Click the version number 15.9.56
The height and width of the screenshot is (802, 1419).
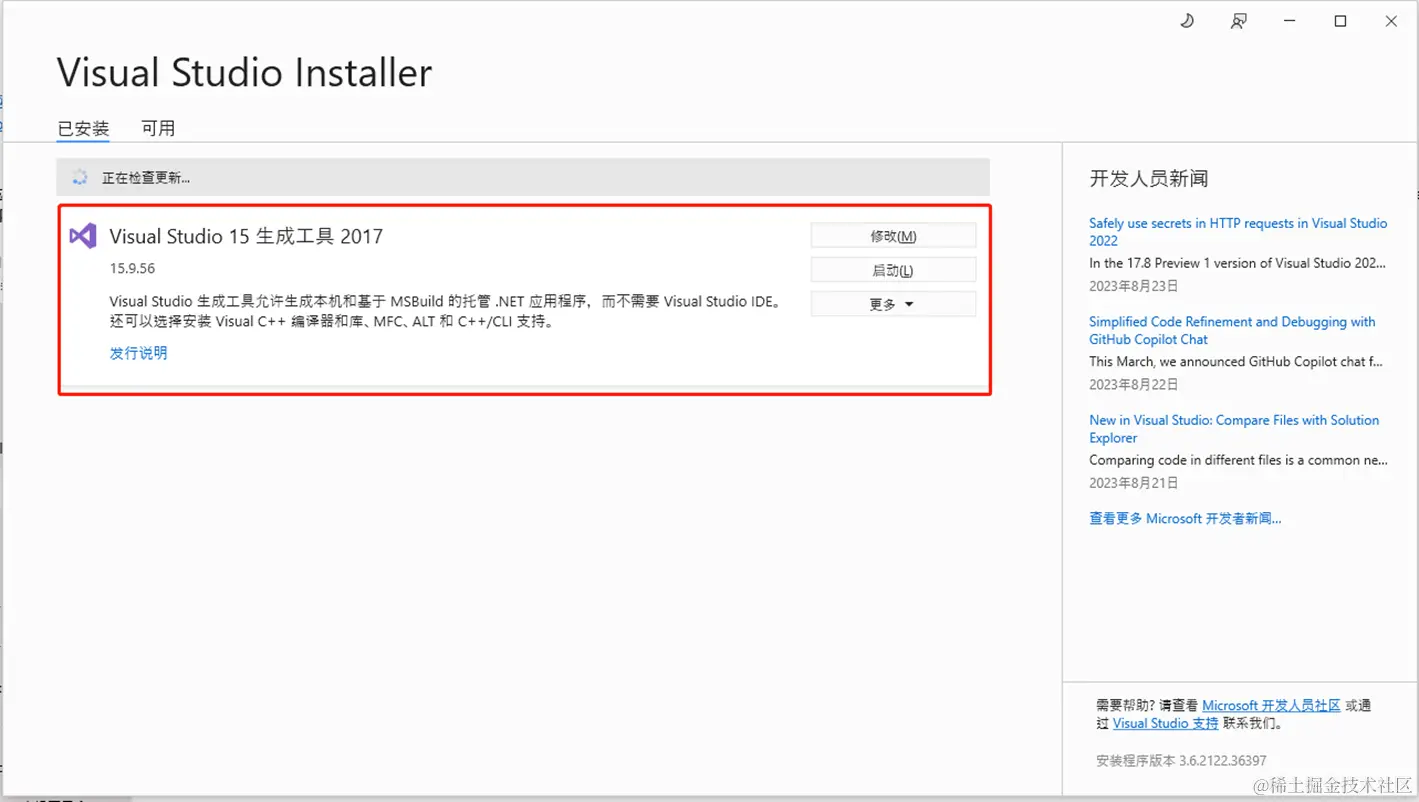tap(132, 268)
